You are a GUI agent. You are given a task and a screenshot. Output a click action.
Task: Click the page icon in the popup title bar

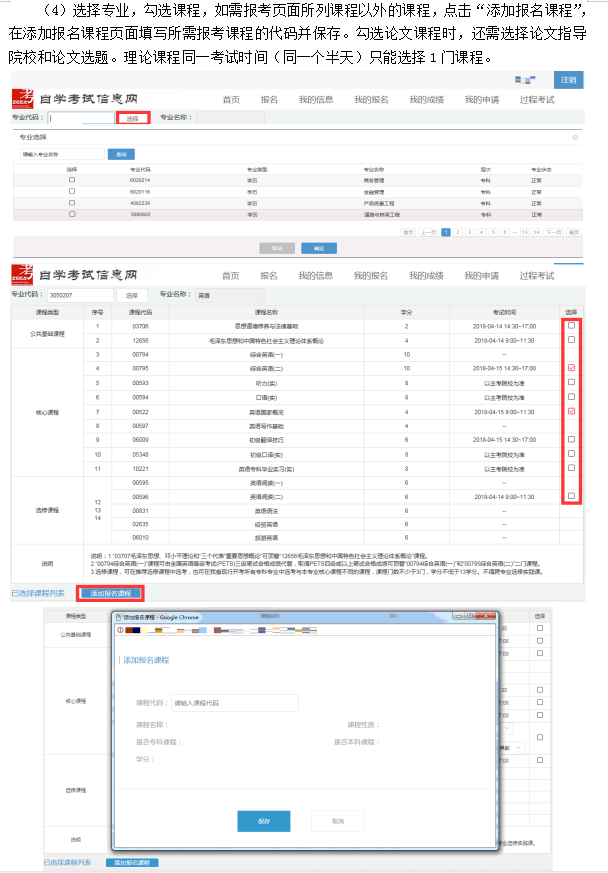(117, 618)
